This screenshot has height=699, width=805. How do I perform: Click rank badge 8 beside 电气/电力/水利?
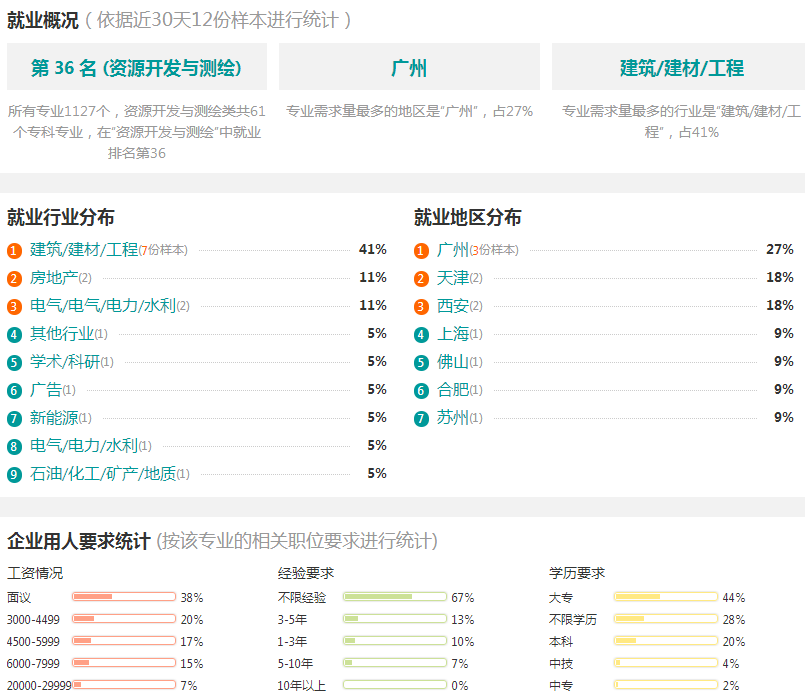click(x=14, y=446)
